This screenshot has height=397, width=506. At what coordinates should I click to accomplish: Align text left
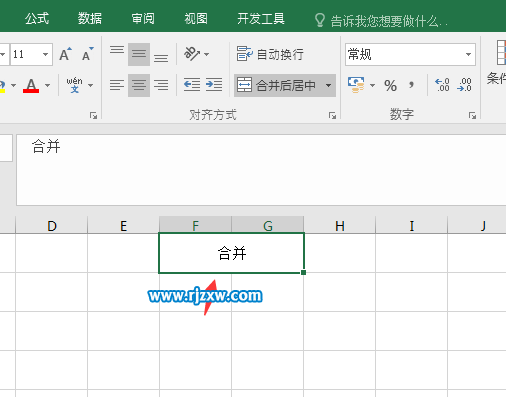click(x=117, y=85)
